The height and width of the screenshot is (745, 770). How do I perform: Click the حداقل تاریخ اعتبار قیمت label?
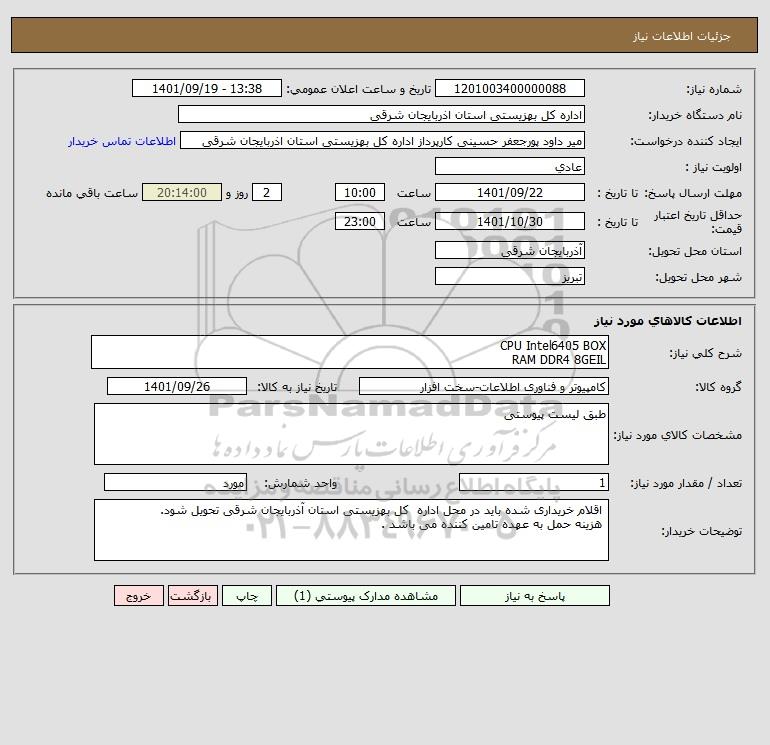click(x=698, y=222)
